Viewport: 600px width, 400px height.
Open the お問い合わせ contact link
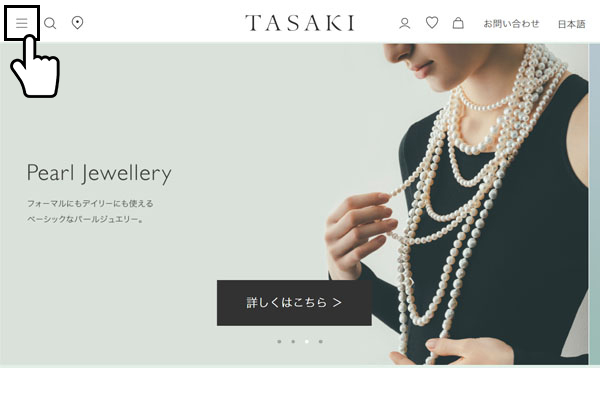[511, 24]
